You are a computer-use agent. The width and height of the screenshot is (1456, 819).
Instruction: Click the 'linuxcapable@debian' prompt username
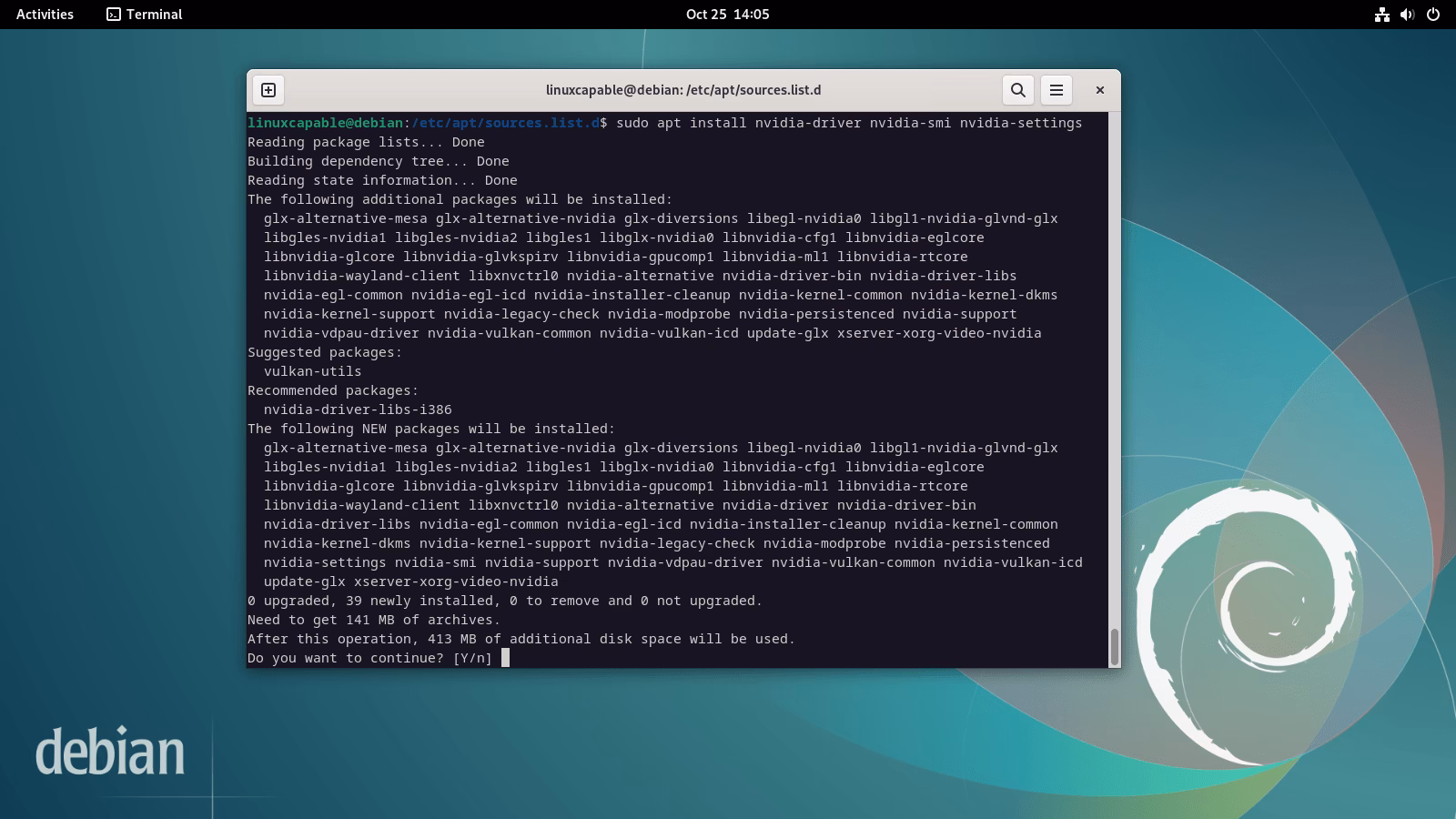(x=325, y=123)
